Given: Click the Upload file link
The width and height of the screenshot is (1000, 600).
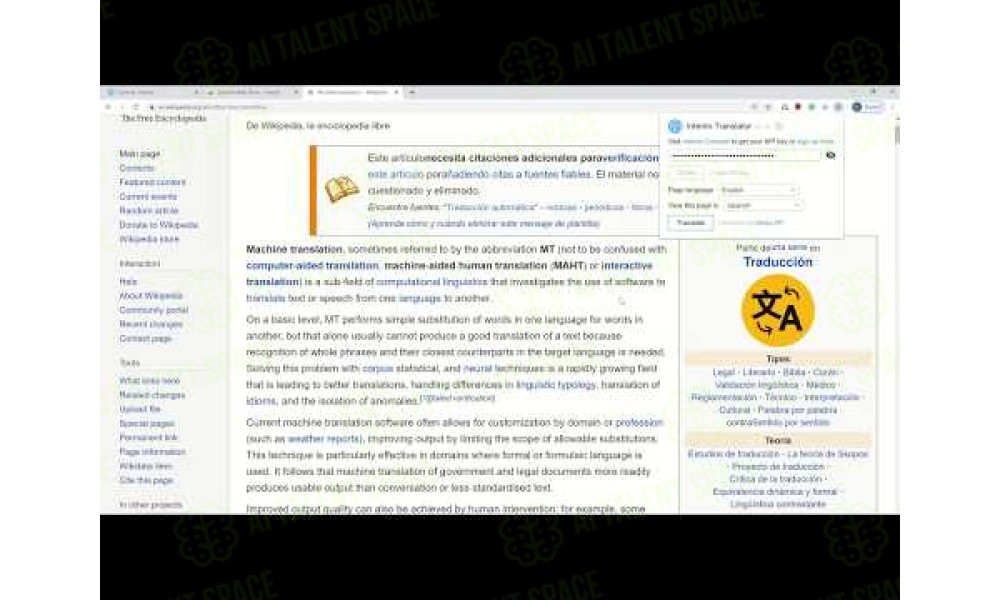Looking at the screenshot, I should click(140, 409).
